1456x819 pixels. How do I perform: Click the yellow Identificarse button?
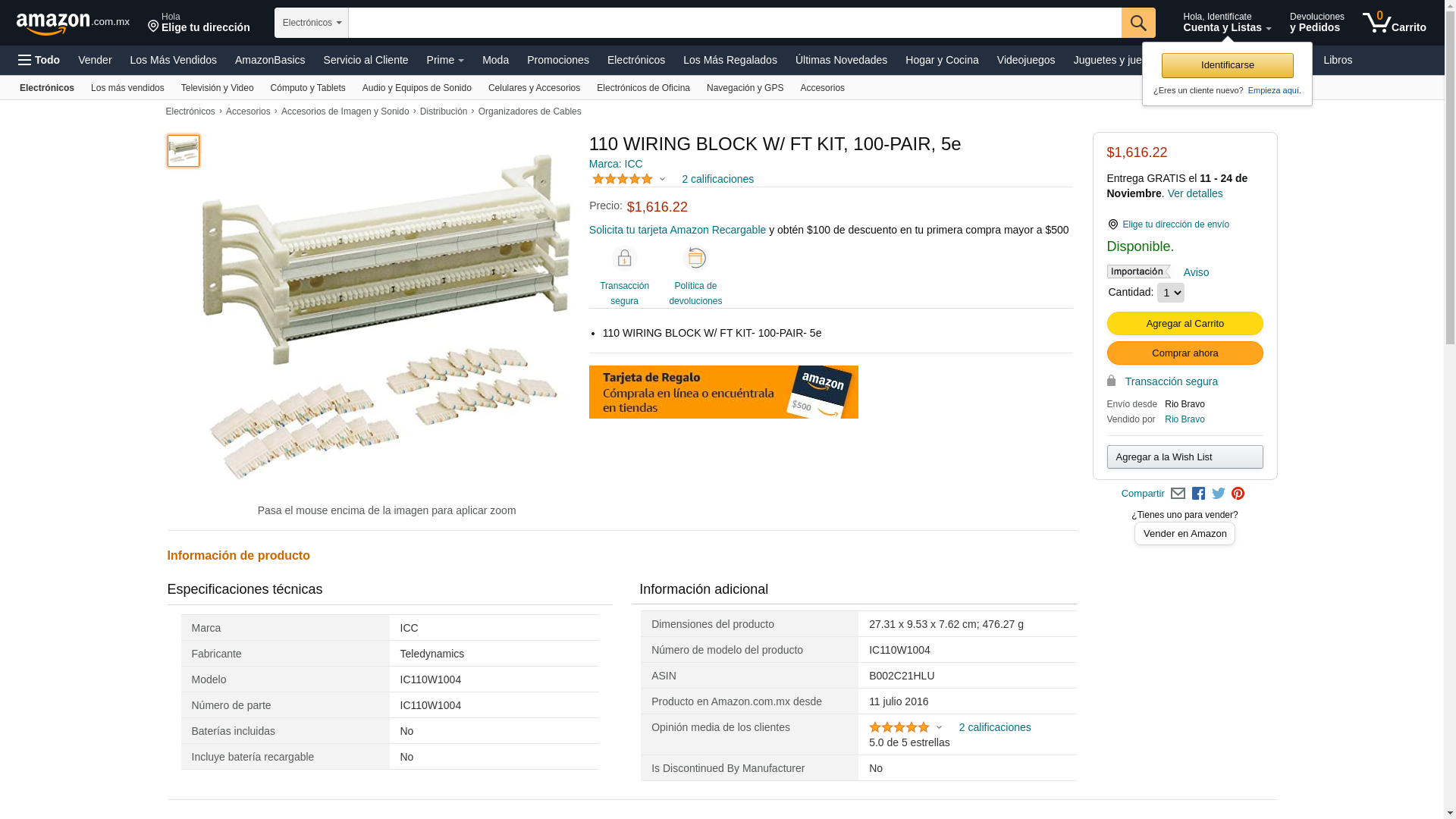[x=1227, y=65]
